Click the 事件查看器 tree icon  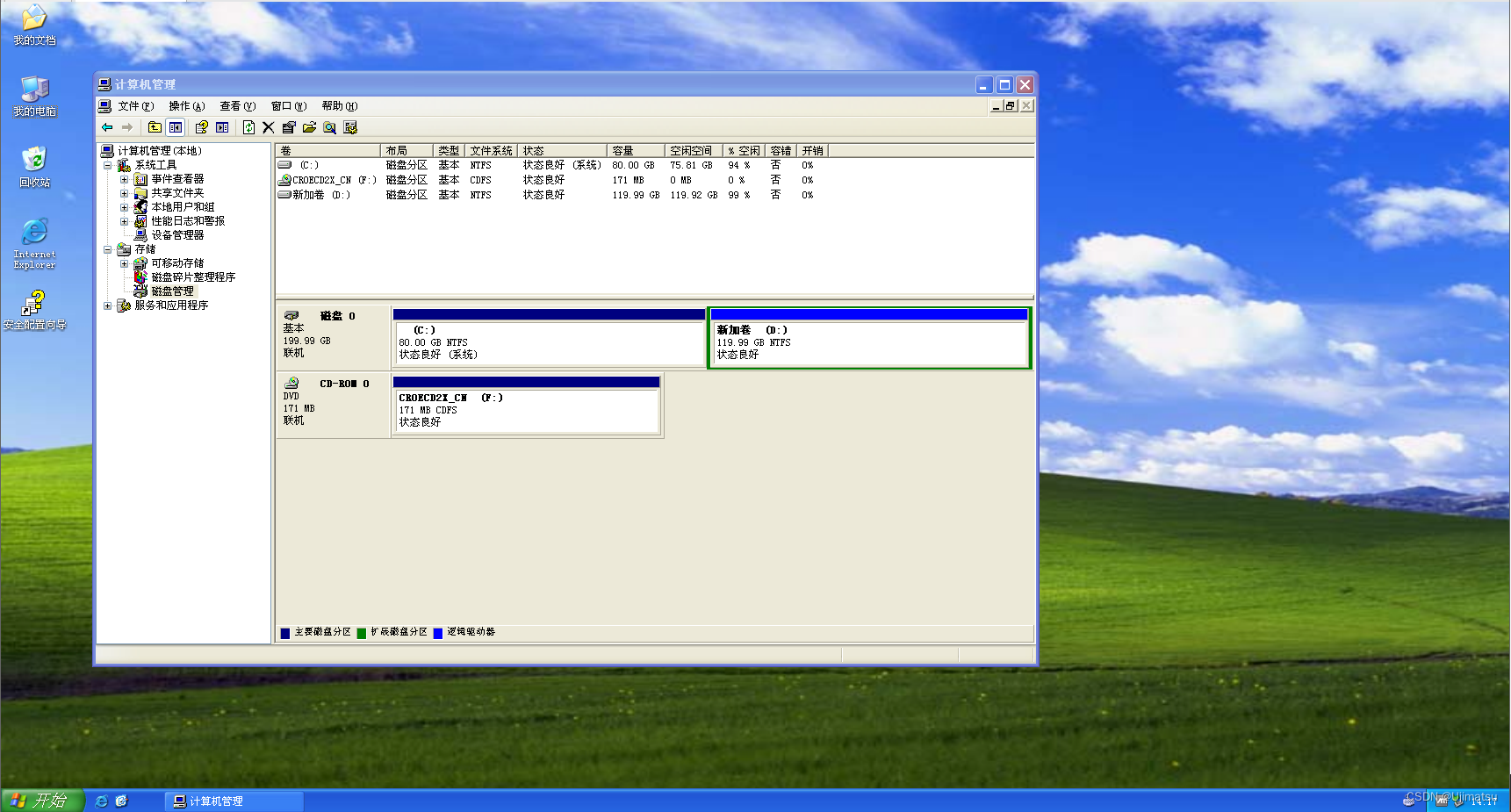coord(140,179)
